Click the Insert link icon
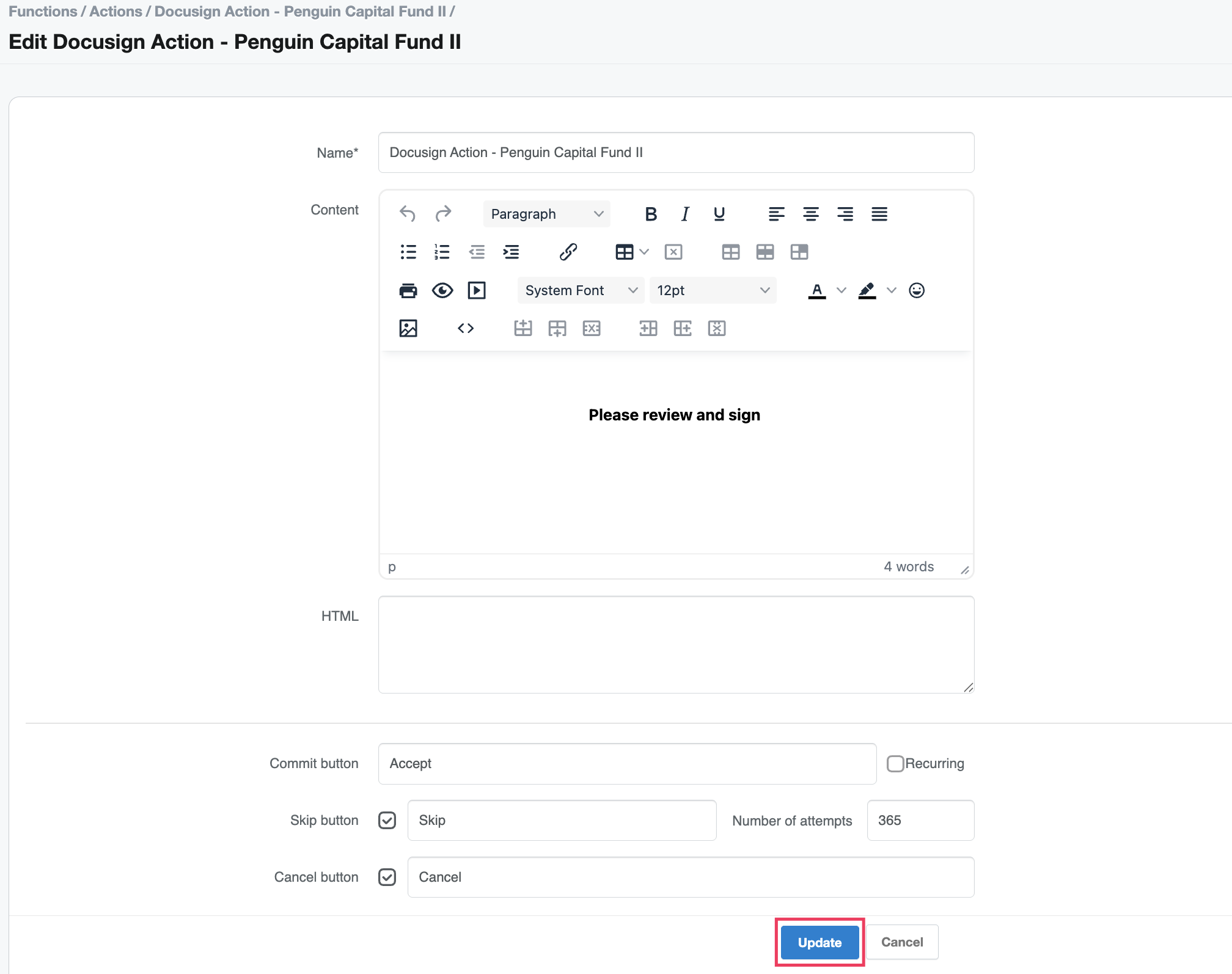Viewport: 1232px width, 974px height. (568, 252)
